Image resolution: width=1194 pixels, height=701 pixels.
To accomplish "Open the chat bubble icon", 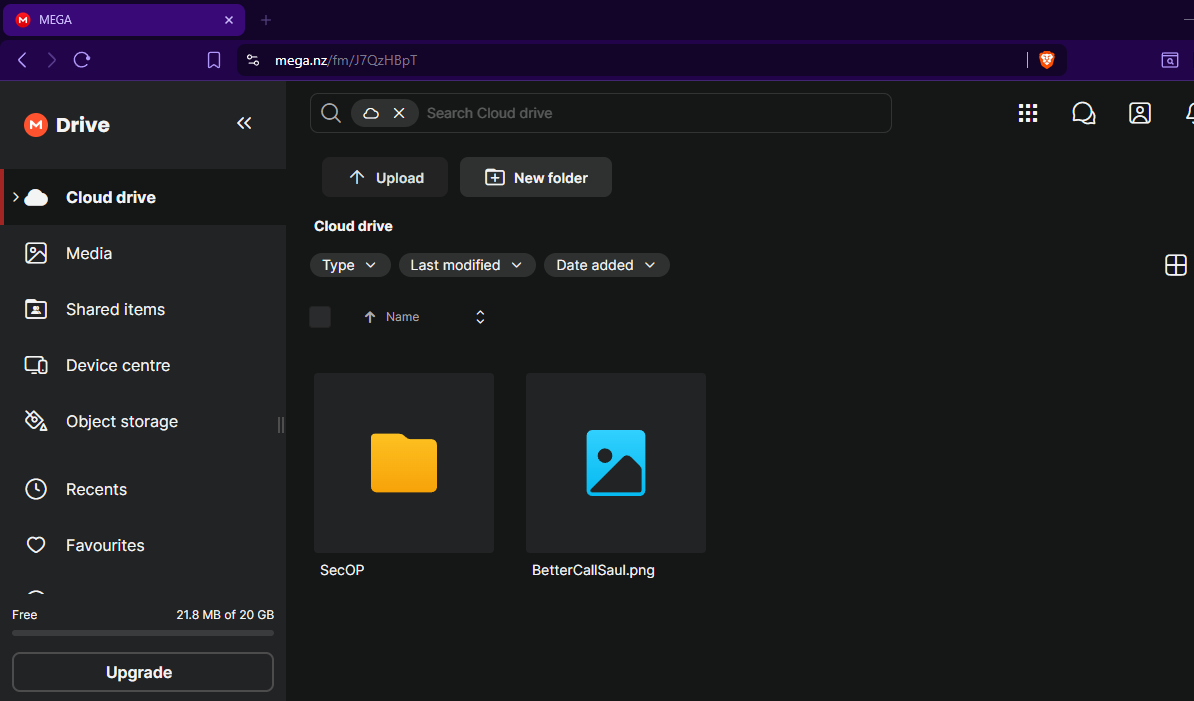I will (x=1083, y=113).
